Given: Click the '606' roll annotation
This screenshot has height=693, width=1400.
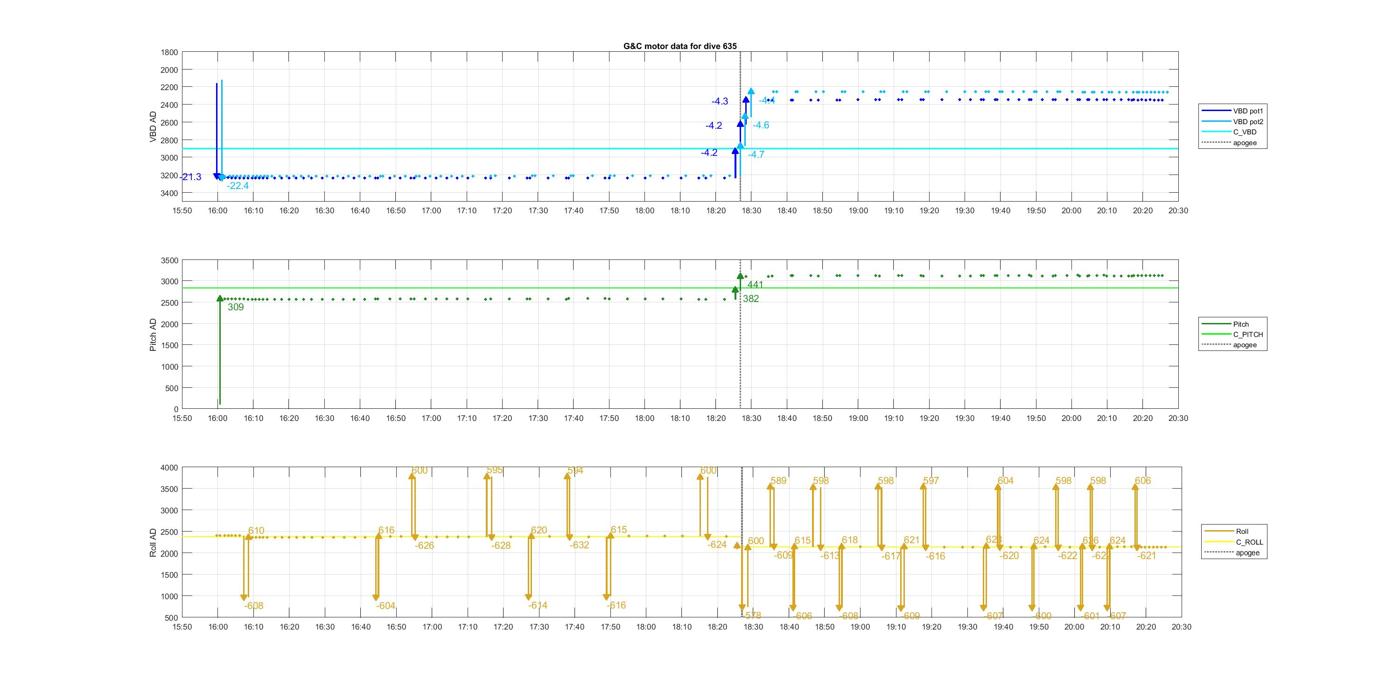Looking at the screenshot, I should coord(1143,481).
